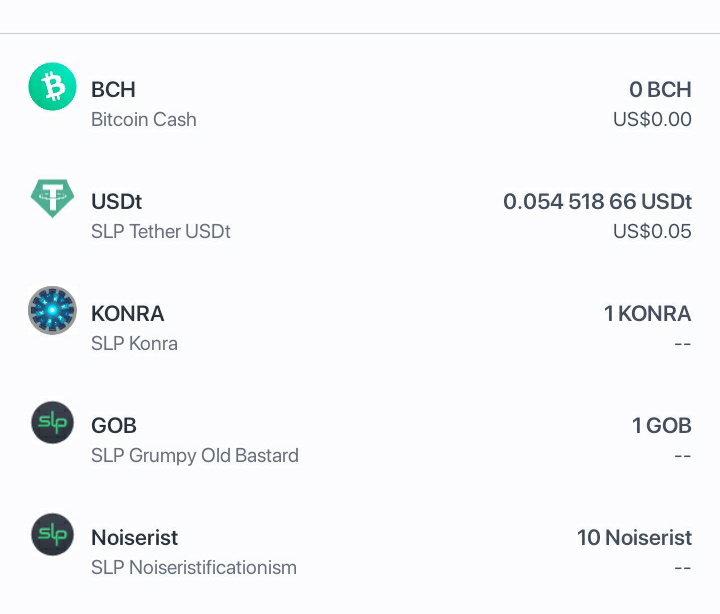
Task: Click the 1 KONRA balance
Action: coord(648,314)
